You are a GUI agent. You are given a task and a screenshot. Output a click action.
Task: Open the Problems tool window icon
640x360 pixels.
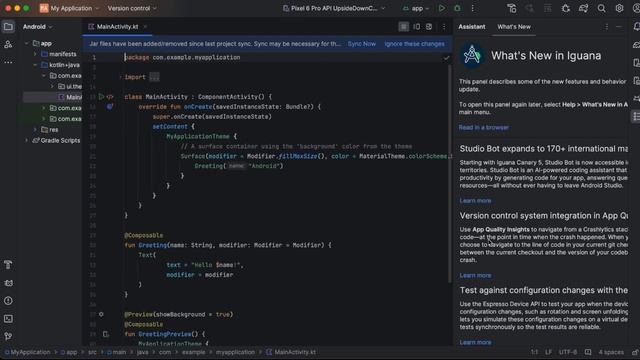[8, 301]
